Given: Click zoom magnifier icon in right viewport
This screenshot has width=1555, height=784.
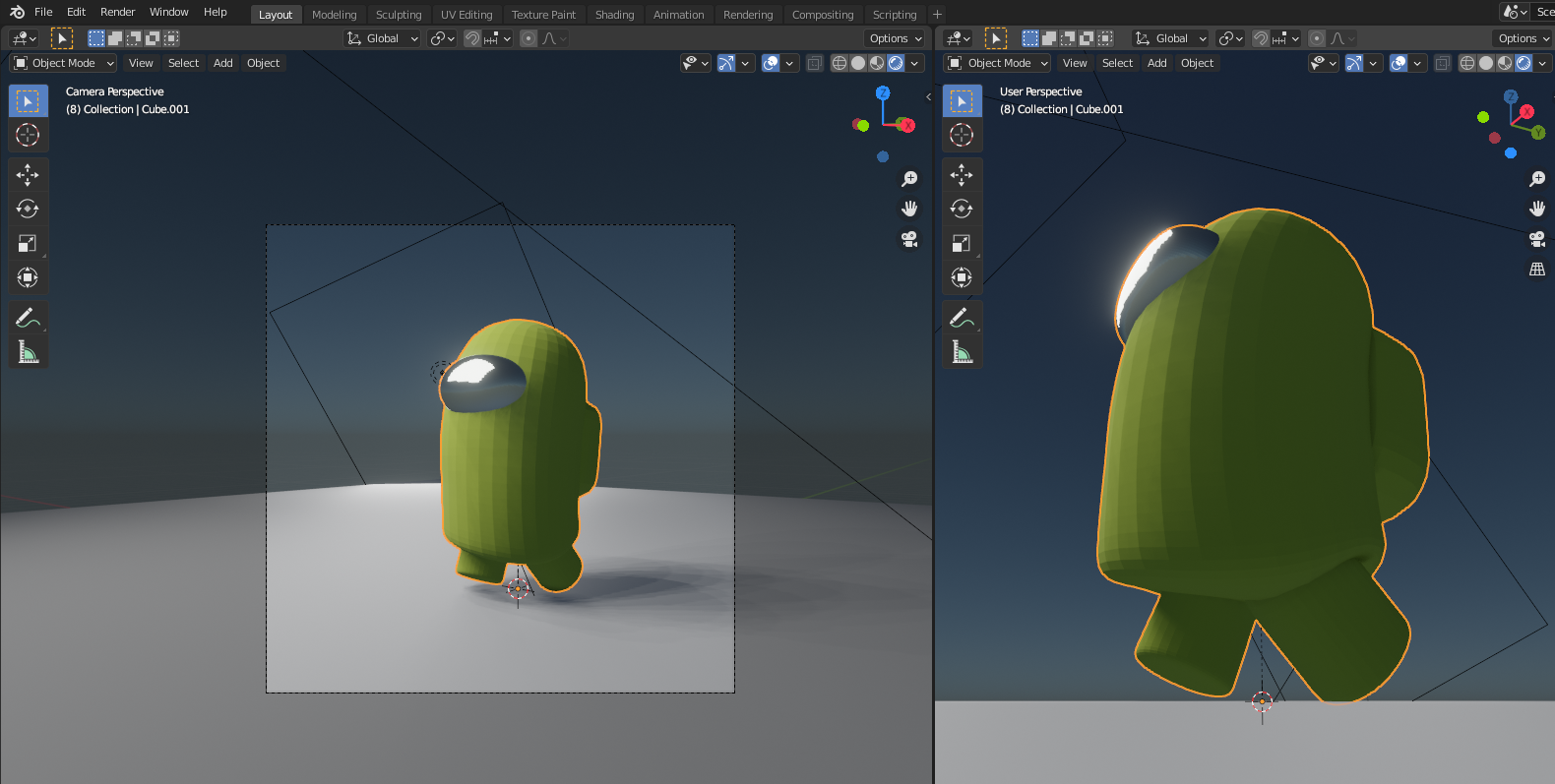Looking at the screenshot, I should coord(1537,179).
